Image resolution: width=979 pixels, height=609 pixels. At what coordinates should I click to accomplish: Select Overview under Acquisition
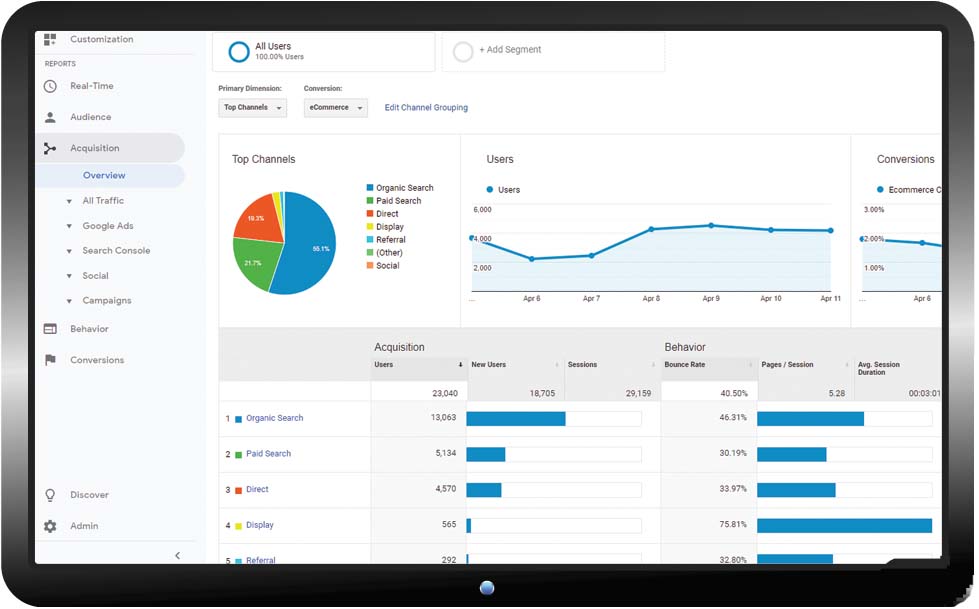coord(104,176)
